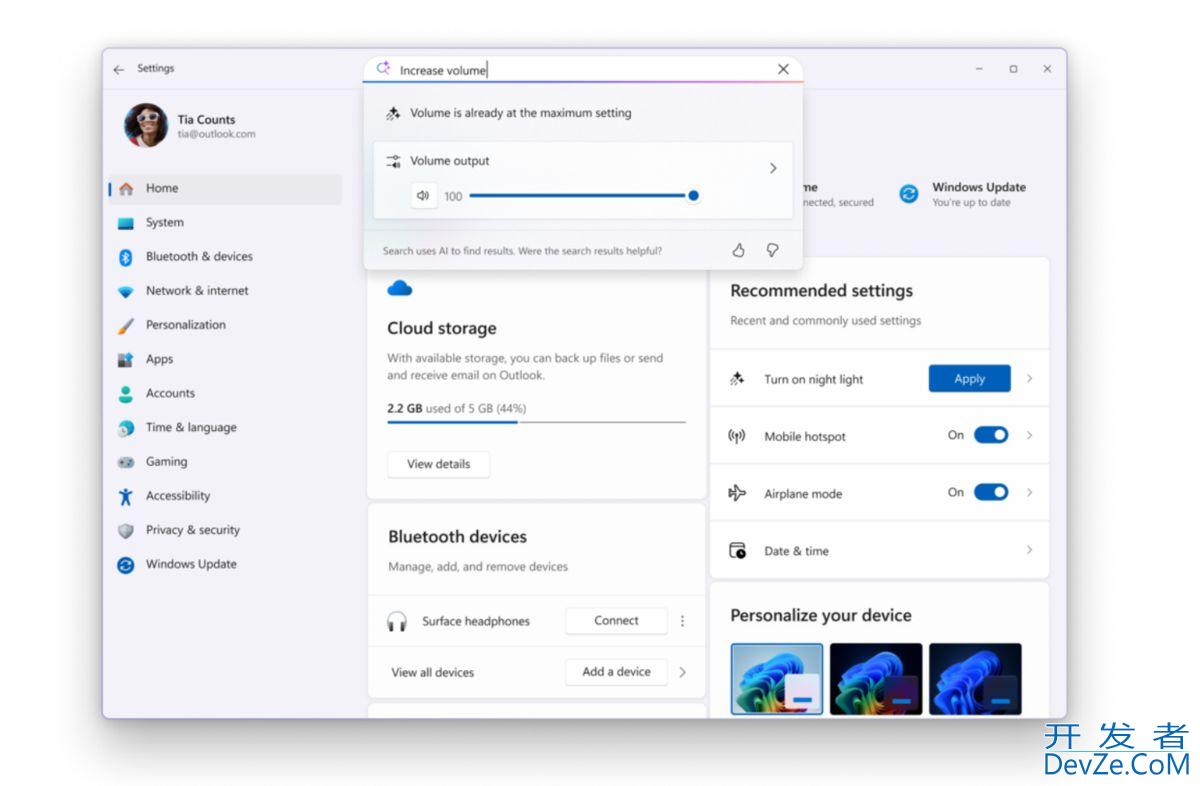Expand Date & time settings chevron
The height and width of the screenshot is (786, 1200).
(x=1029, y=550)
